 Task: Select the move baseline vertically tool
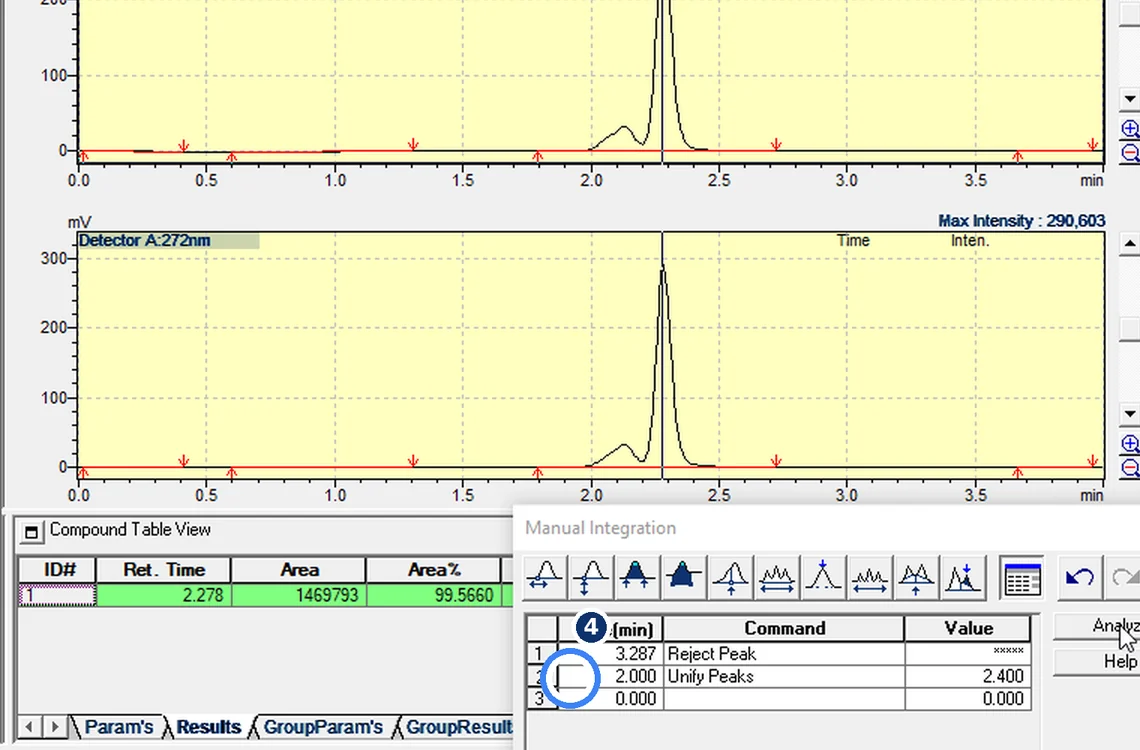(592, 578)
